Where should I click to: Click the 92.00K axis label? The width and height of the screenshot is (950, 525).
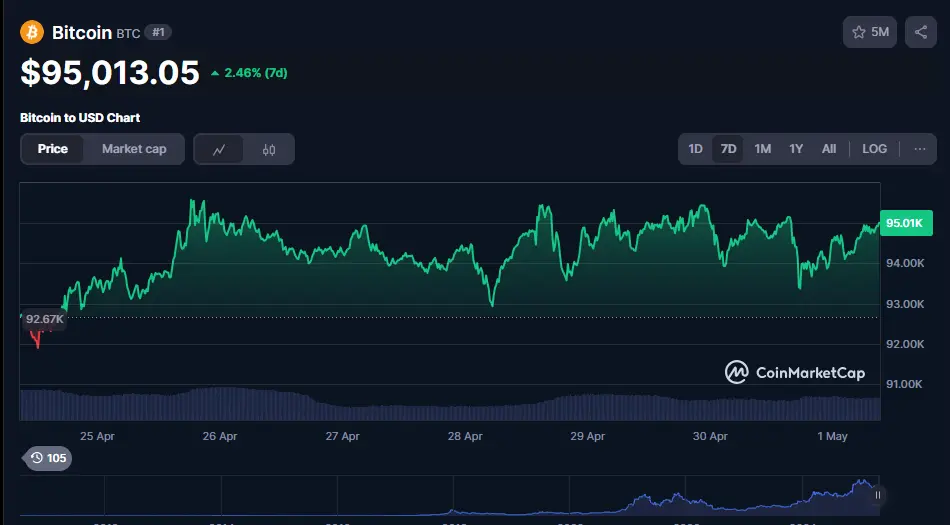[905, 344]
